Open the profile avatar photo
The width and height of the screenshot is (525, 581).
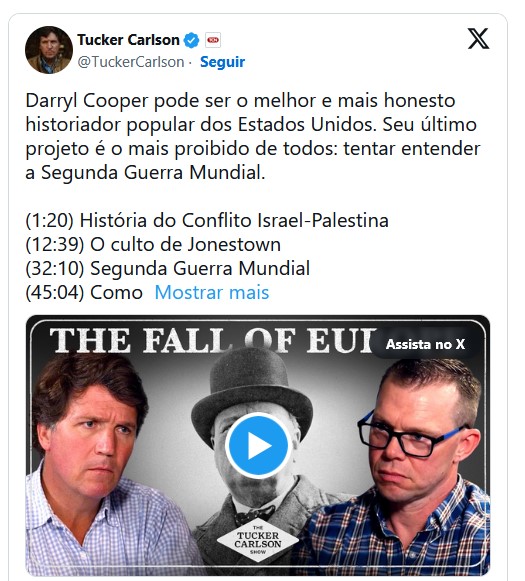point(49,50)
